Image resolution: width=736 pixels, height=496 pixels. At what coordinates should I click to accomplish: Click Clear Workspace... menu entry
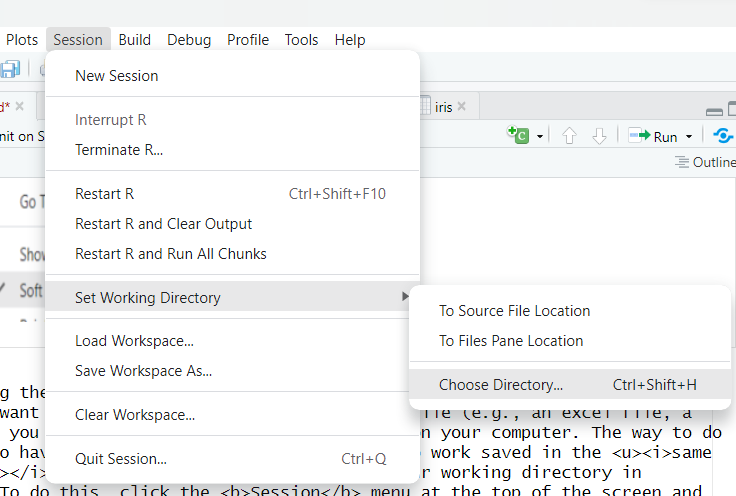pyautogui.click(x=134, y=415)
